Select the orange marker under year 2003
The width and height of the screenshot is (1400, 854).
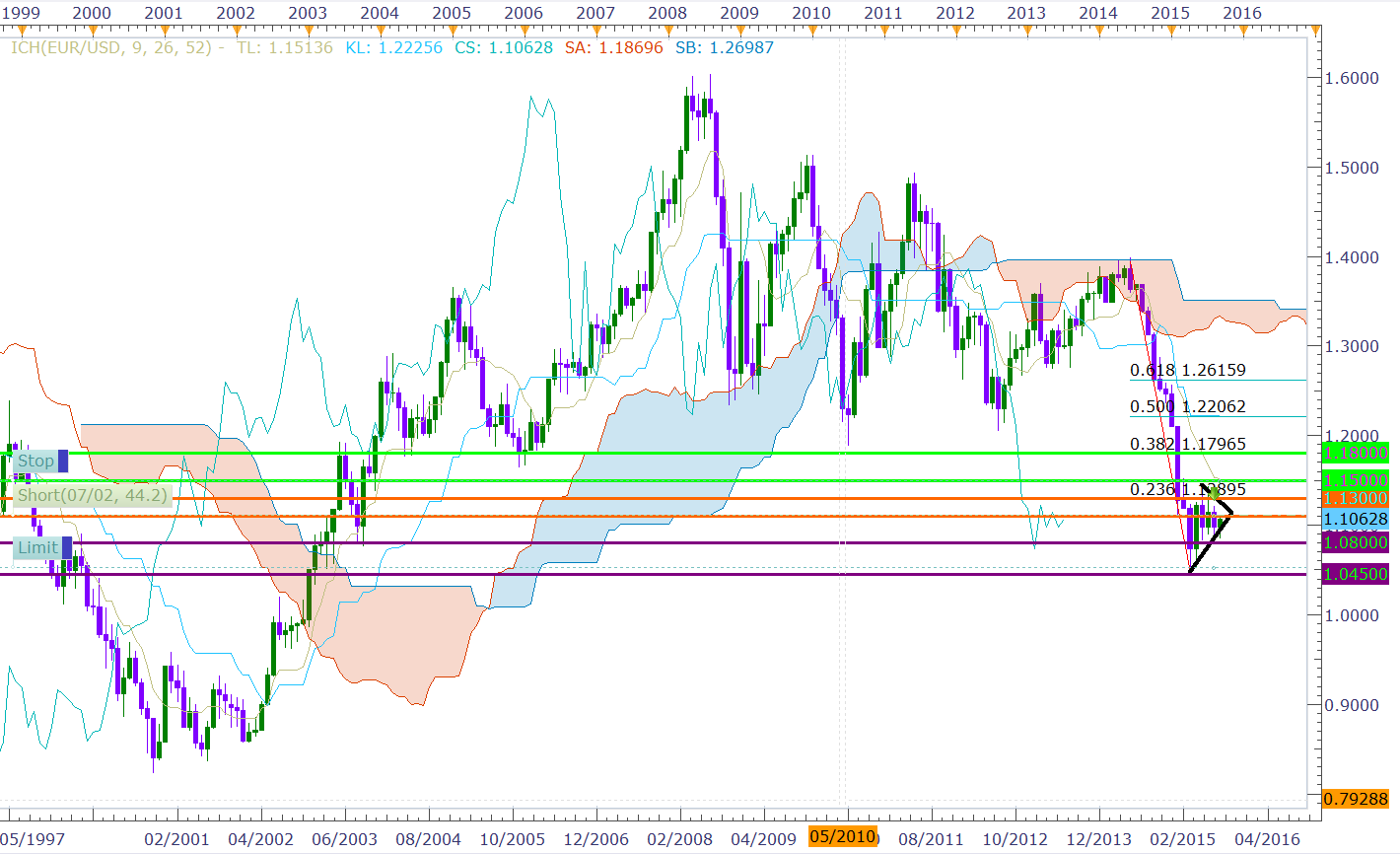309,32
